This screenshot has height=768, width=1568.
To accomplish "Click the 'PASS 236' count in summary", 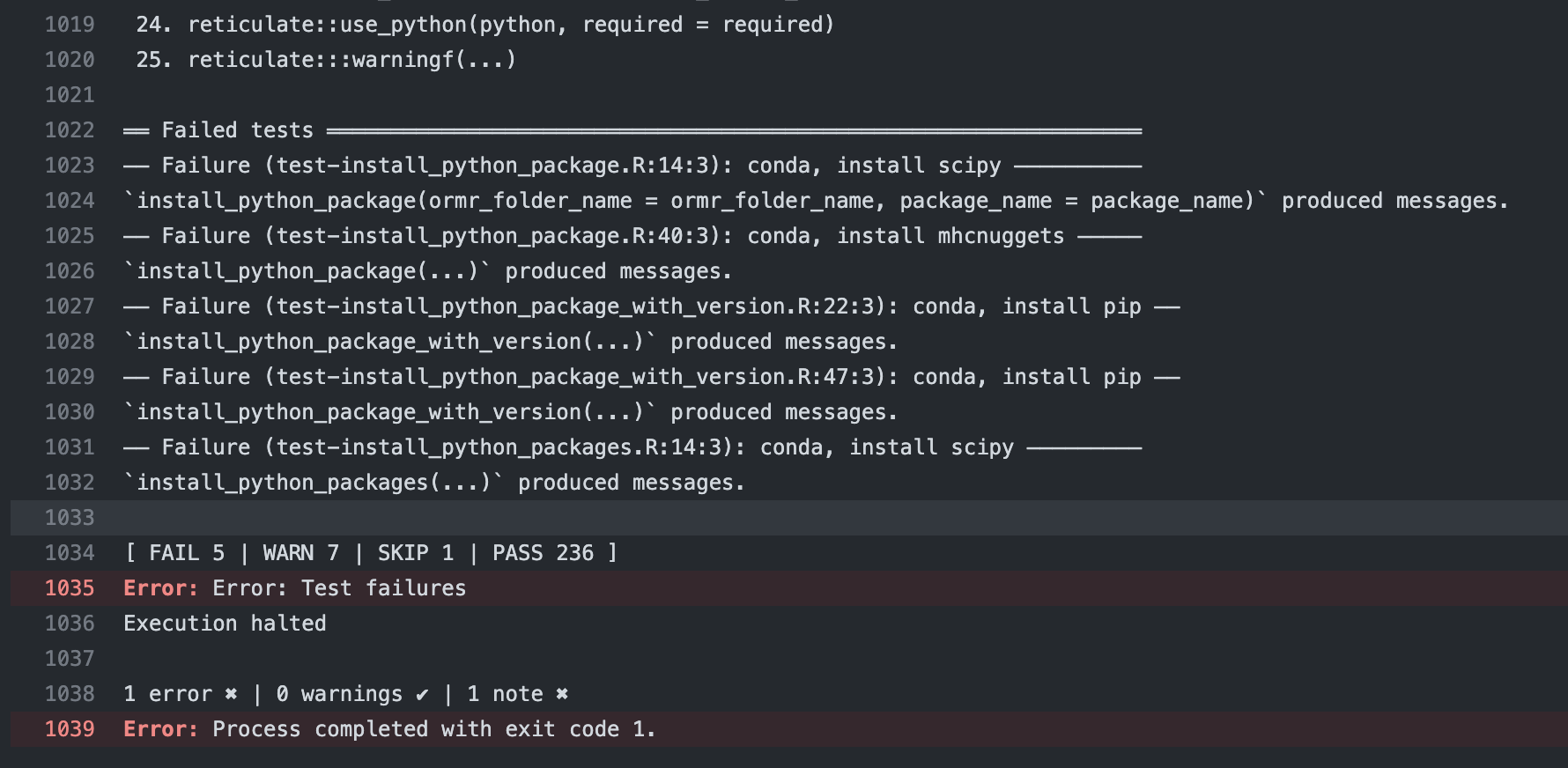I will [543, 553].
